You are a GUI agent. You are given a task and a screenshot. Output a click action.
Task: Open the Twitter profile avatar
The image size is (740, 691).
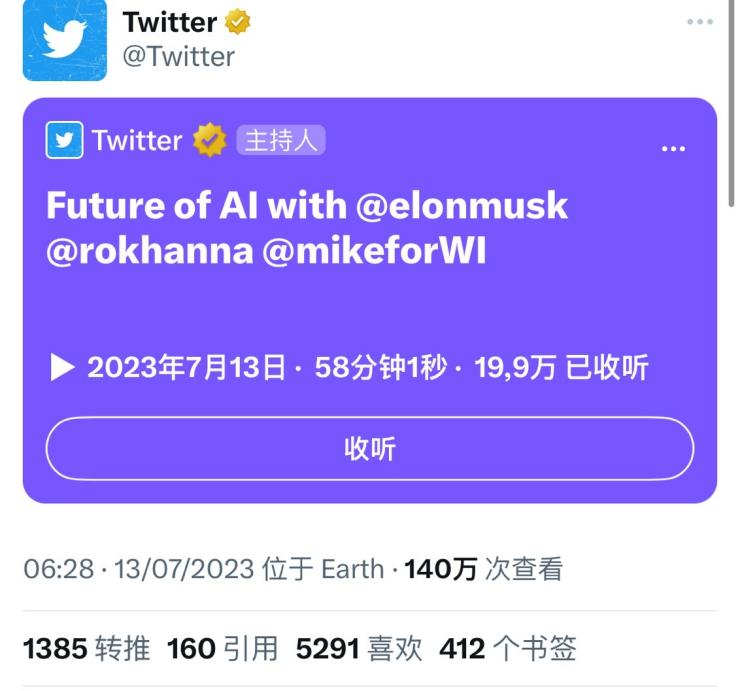click(65, 40)
